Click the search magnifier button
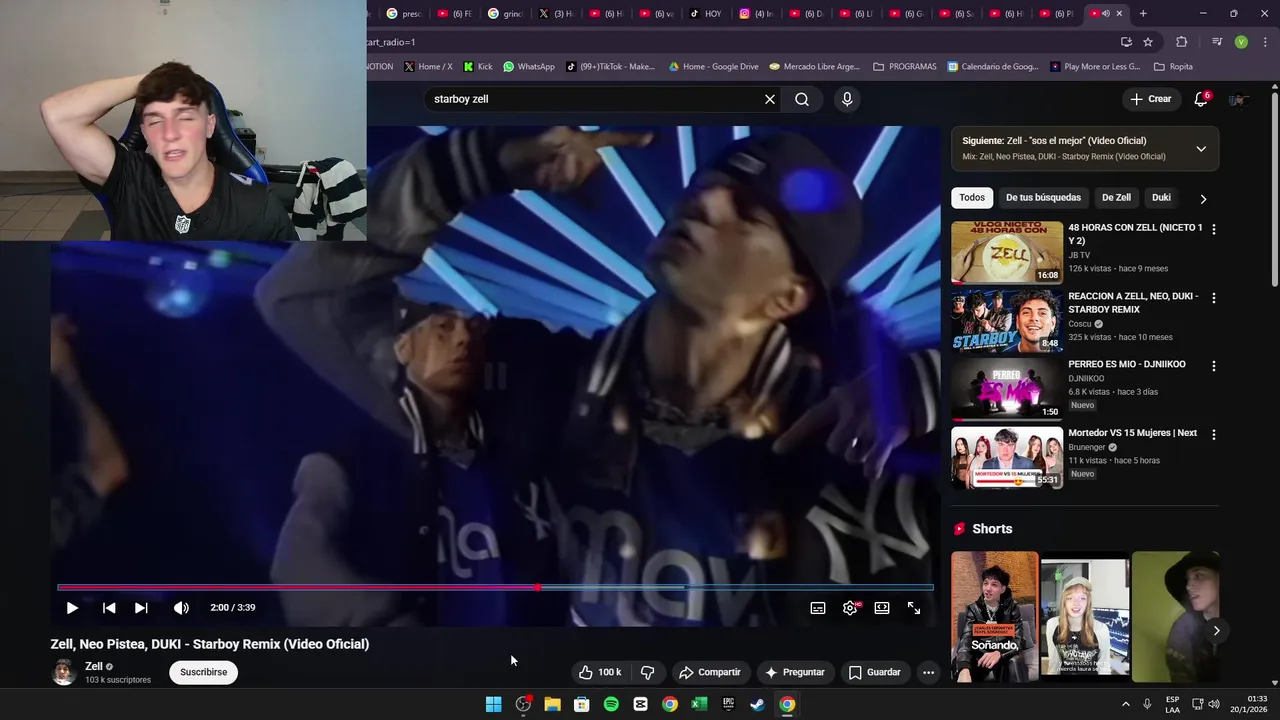The height and width of the screenshot is (720, 1280). pyautogui.click(x=802, y=99)
